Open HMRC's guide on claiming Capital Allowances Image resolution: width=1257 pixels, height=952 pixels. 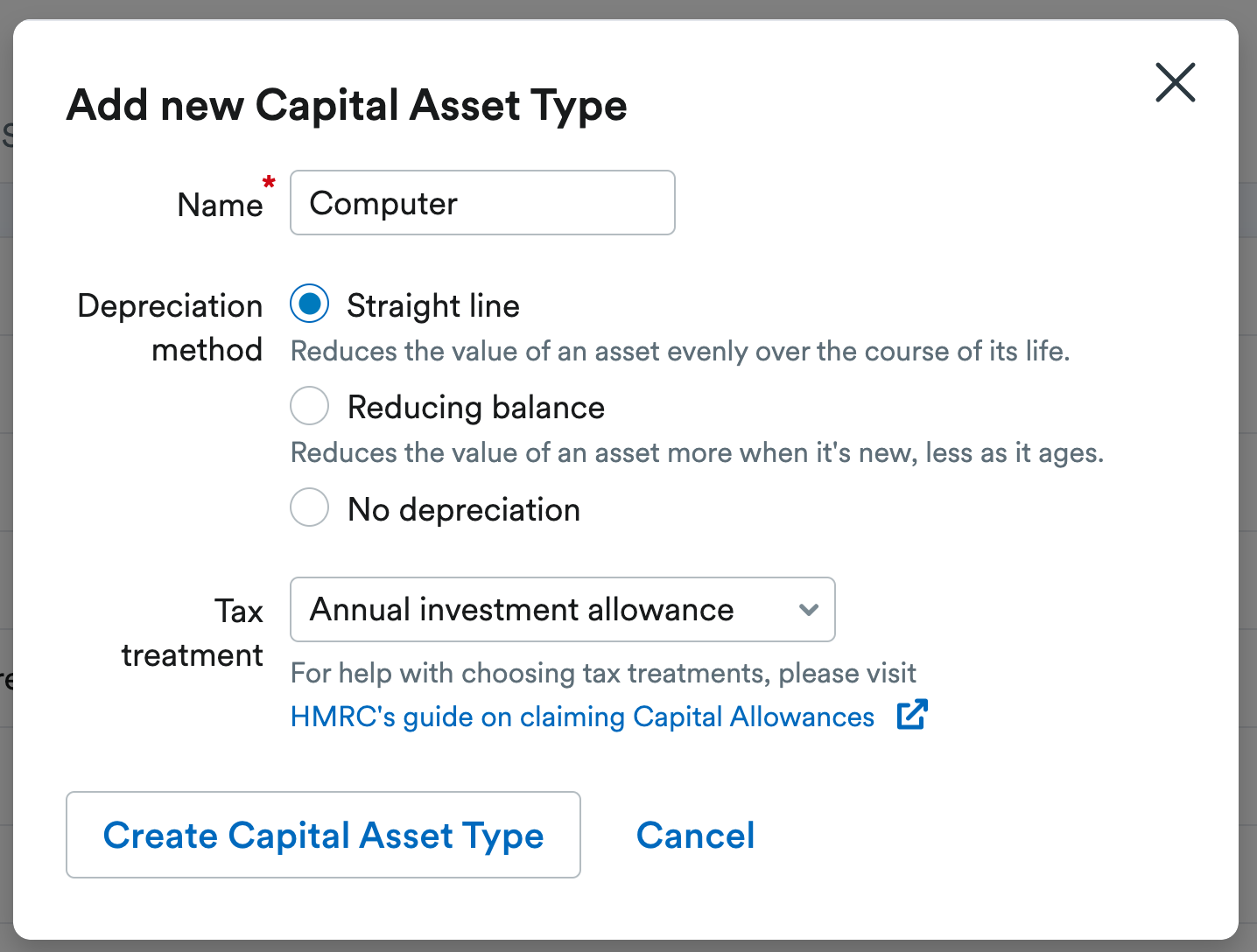581,716
